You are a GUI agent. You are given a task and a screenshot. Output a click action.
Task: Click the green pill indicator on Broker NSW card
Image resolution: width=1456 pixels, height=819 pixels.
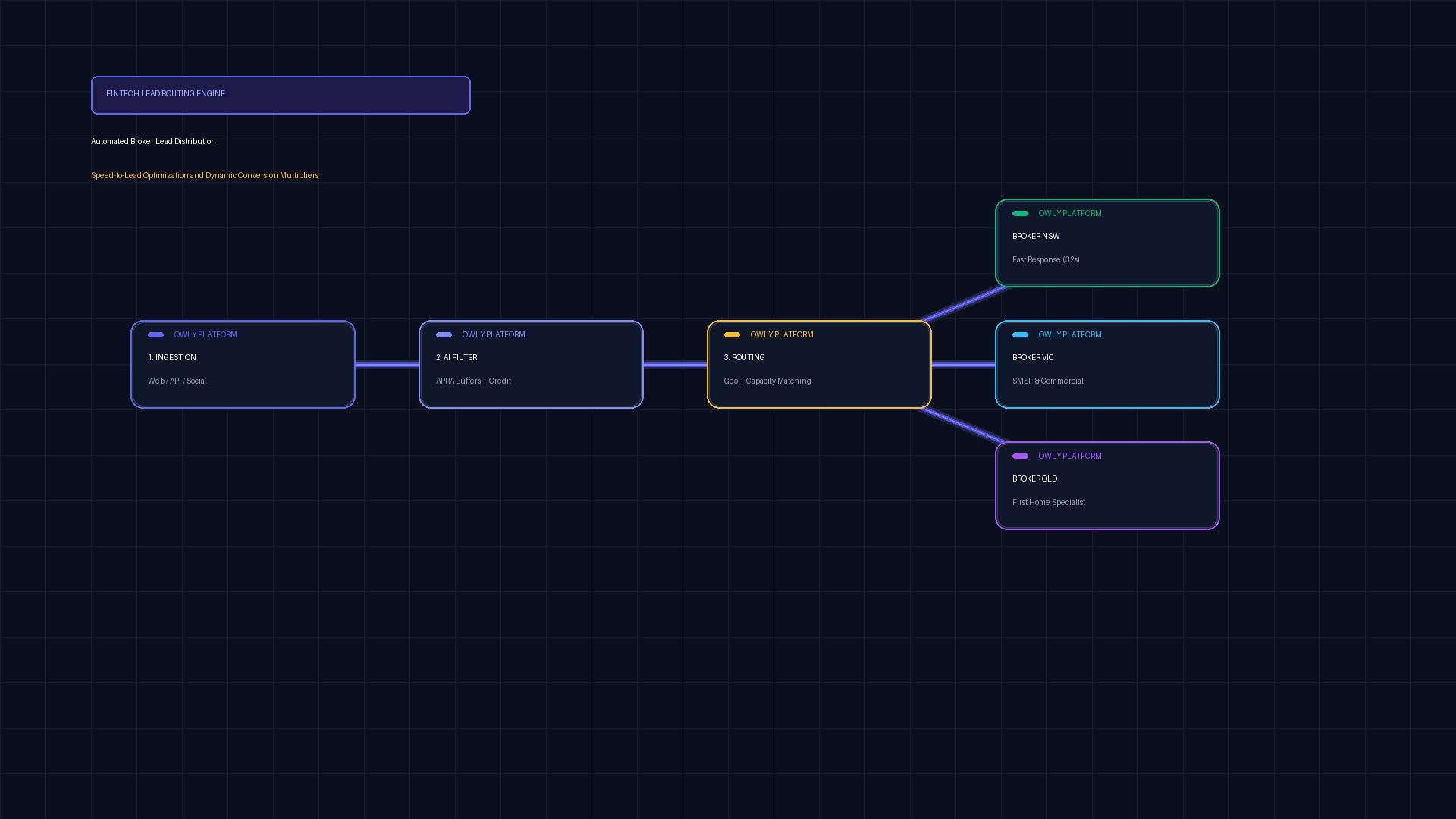(1020, 213)
